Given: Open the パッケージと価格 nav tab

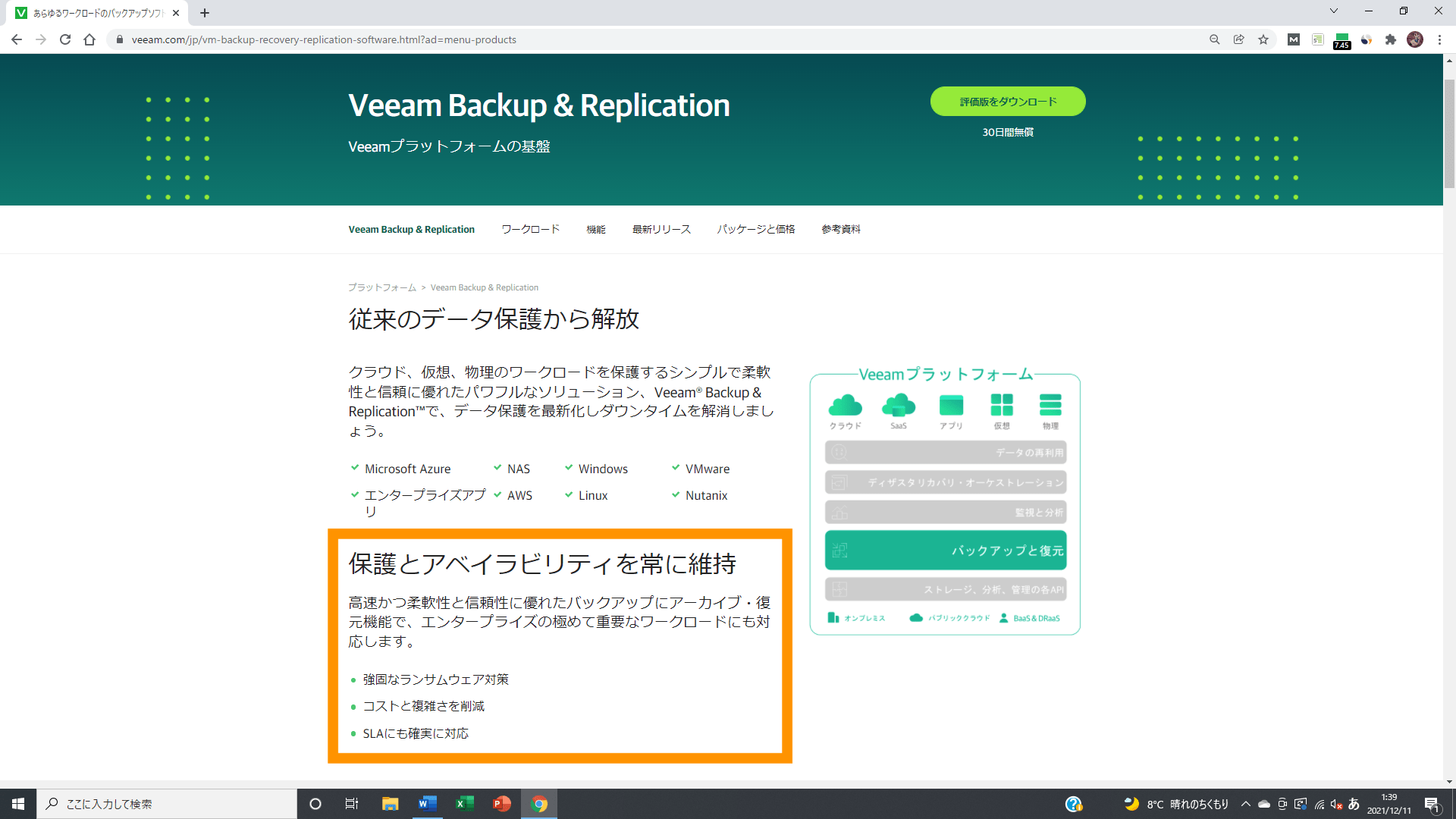Looking at the screenshot, I should [x=756, y=229].
